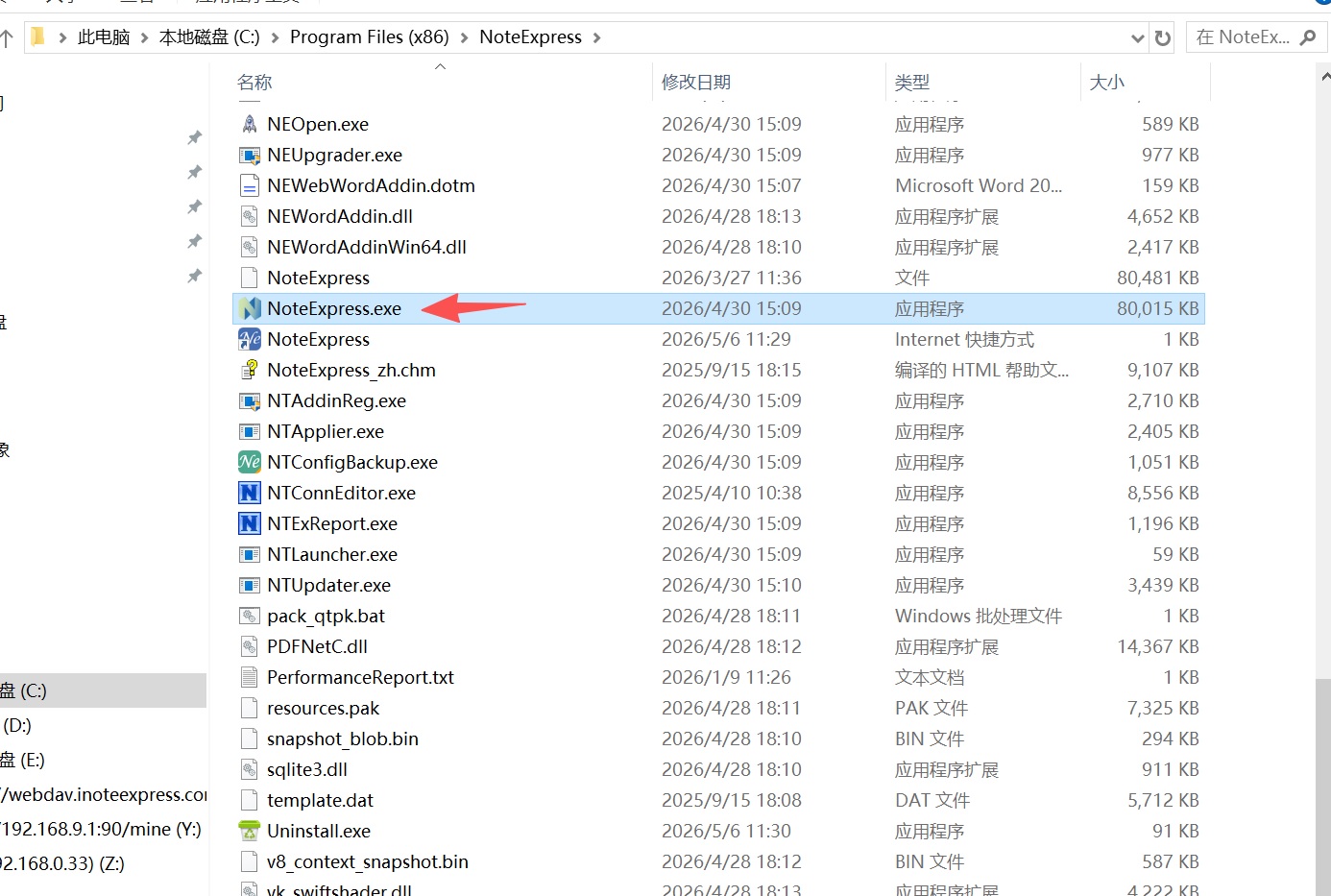1331x896 pixels.
Task: Select the blank icon of the 80,481 KB NoteExpress file
Action: coord(250,278)
